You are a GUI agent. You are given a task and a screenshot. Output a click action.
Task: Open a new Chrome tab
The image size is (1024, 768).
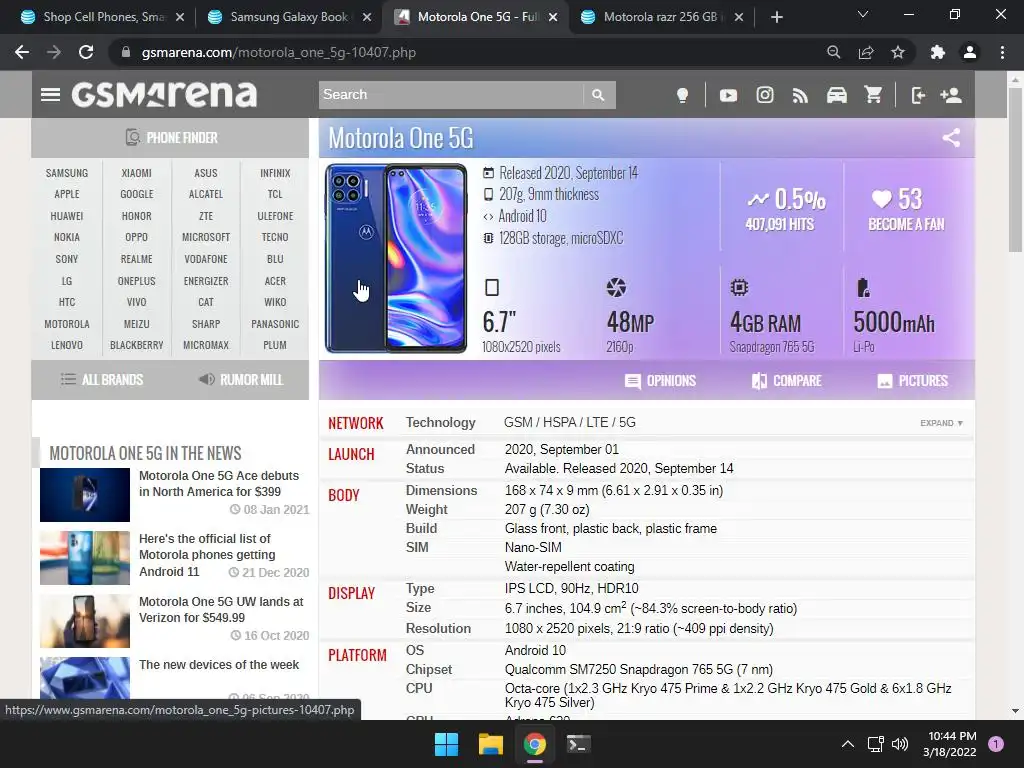pos(776,17)
